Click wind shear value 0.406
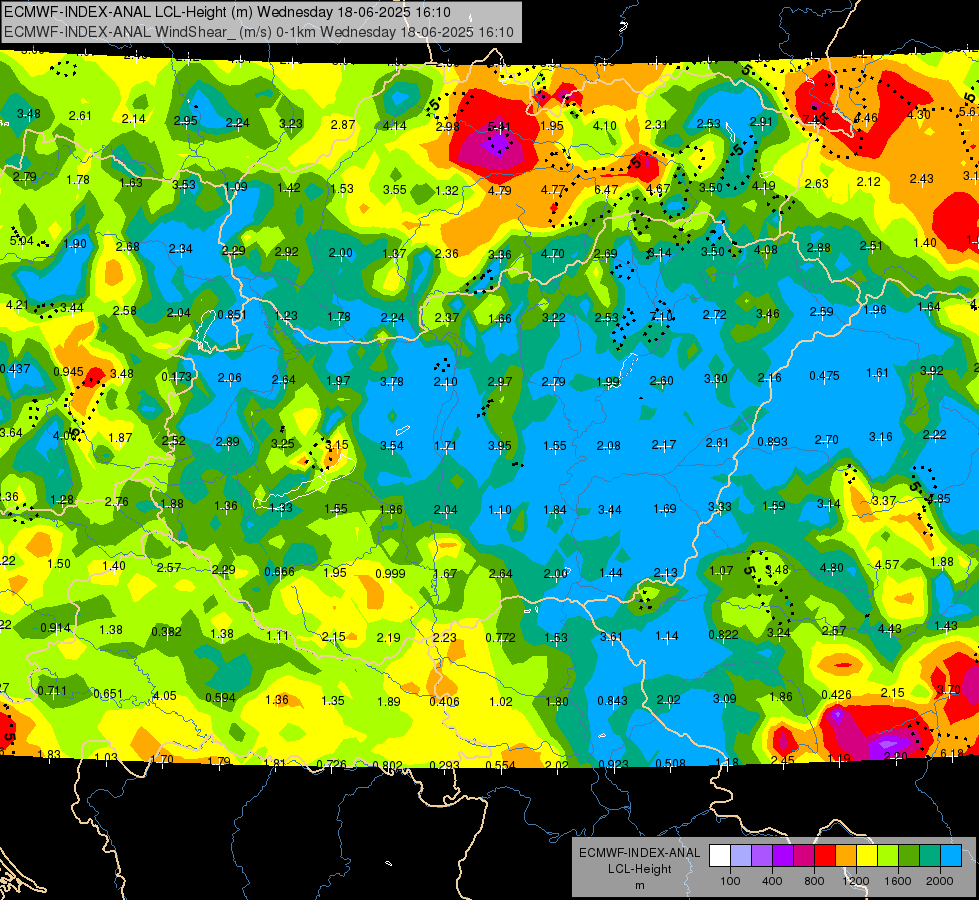The height and width of the screenshot is (900, 979). 444,701
